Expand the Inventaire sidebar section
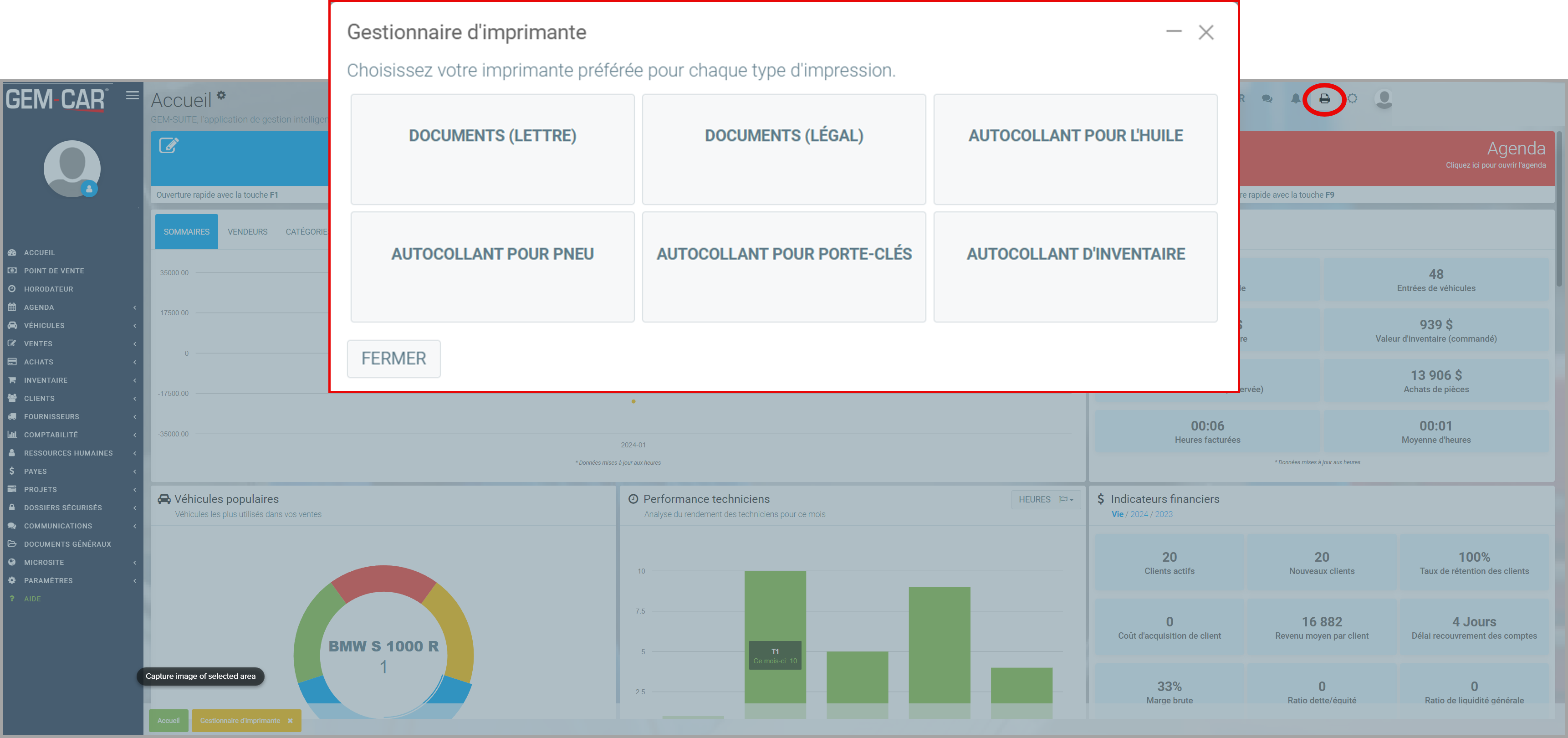1568x738 pixels. (x=46, y=380)
